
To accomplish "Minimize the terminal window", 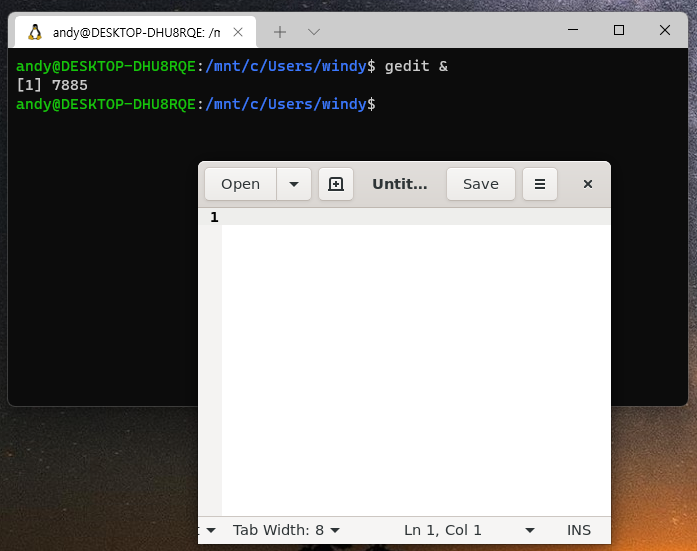I will (x=573, y=30).
